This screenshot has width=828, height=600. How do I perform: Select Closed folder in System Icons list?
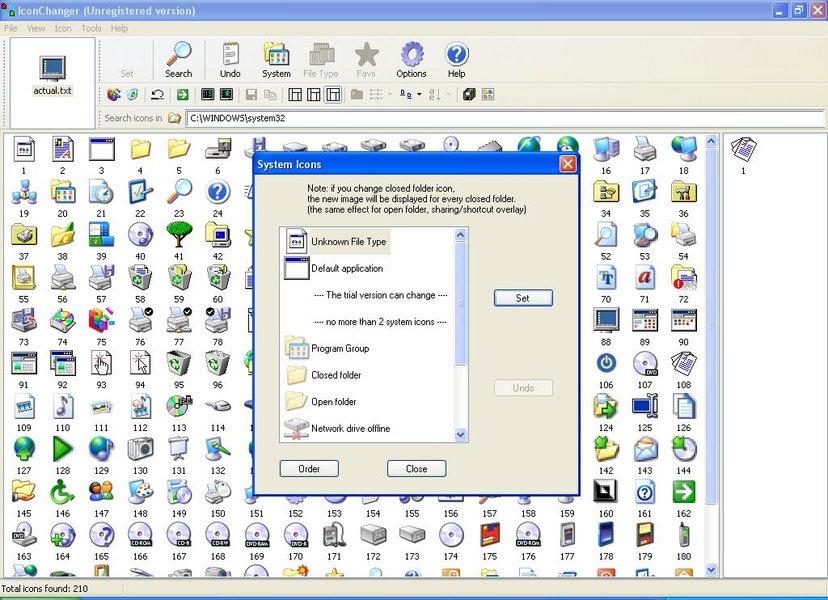pyautogui.click(x=336, y=375)
